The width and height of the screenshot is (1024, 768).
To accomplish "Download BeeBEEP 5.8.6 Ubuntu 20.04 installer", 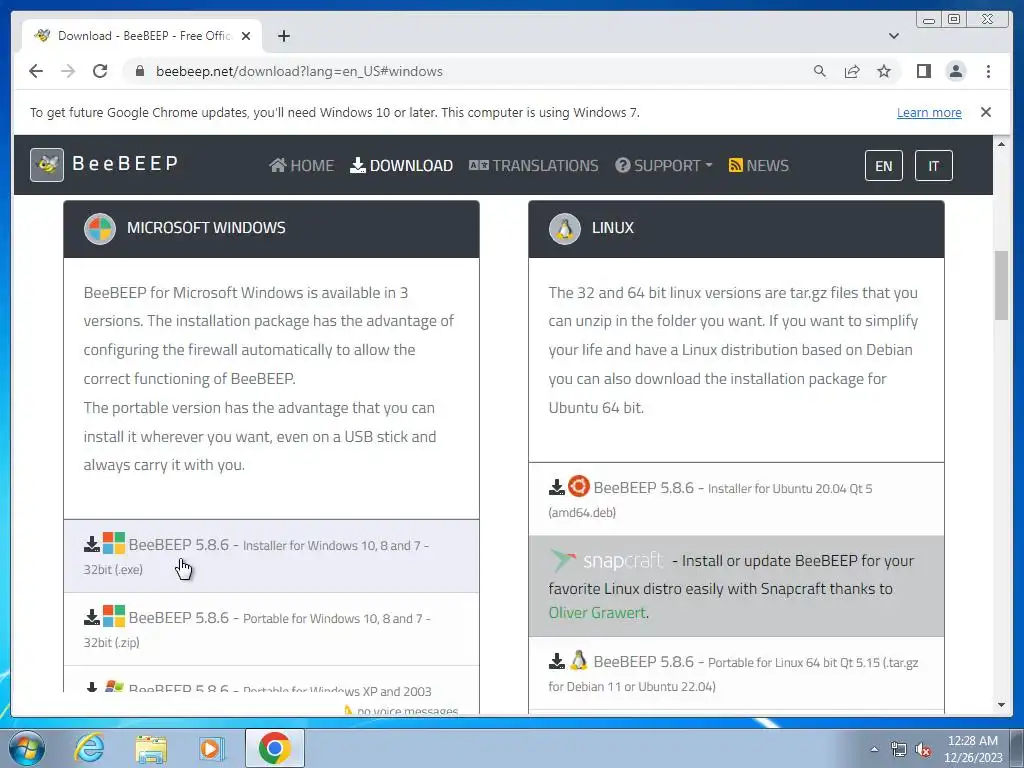I will [736, 500].
